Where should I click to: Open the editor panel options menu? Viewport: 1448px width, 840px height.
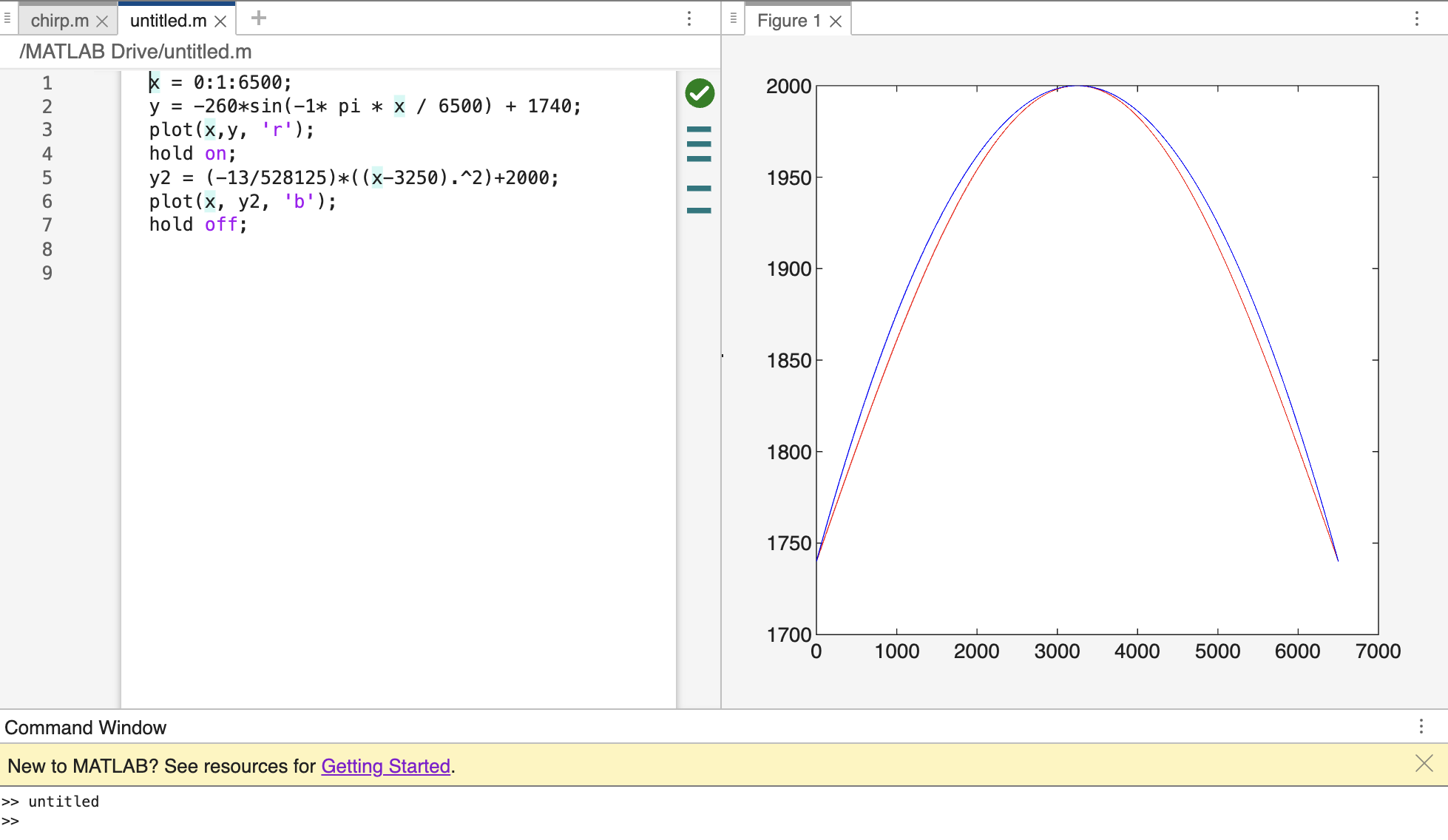689,18
